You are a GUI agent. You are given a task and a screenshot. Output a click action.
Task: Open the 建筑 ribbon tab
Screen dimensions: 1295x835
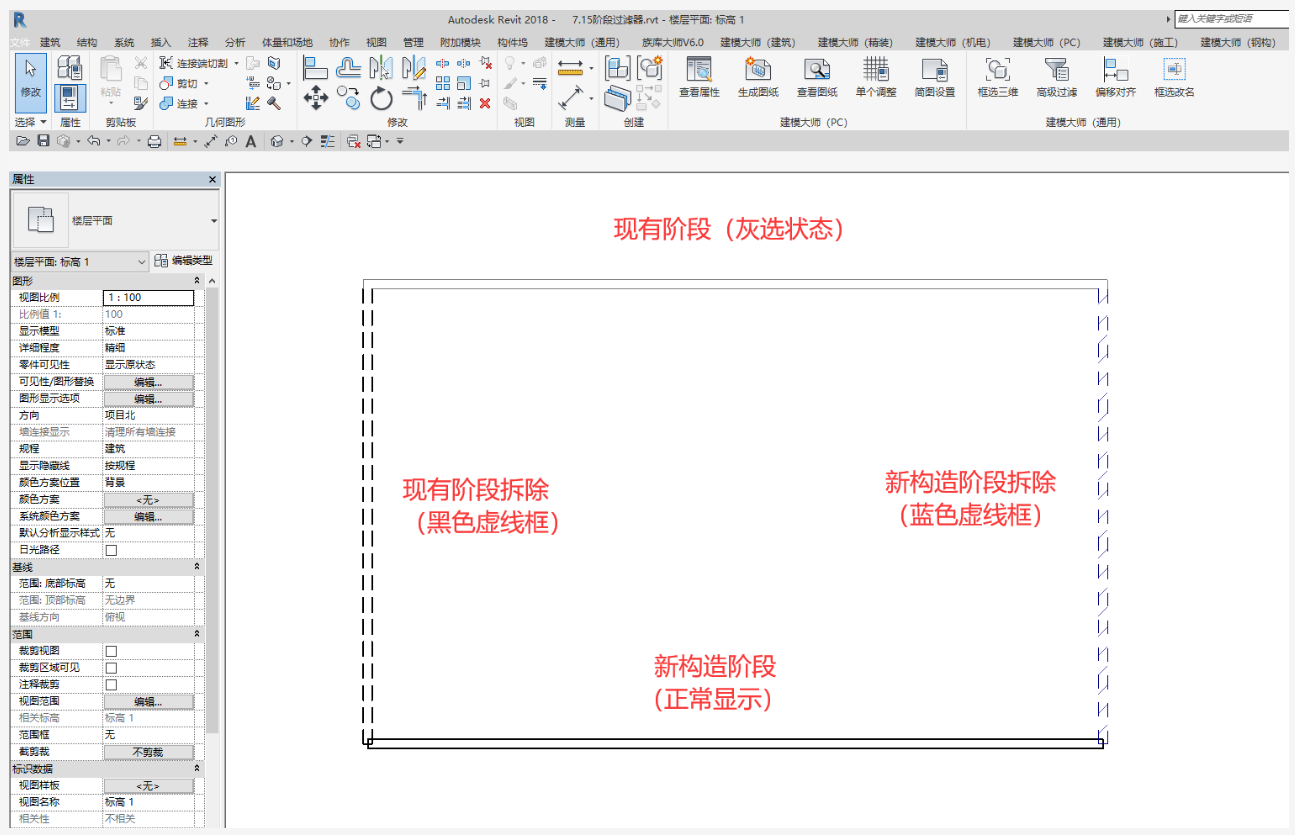click(50, 42)
